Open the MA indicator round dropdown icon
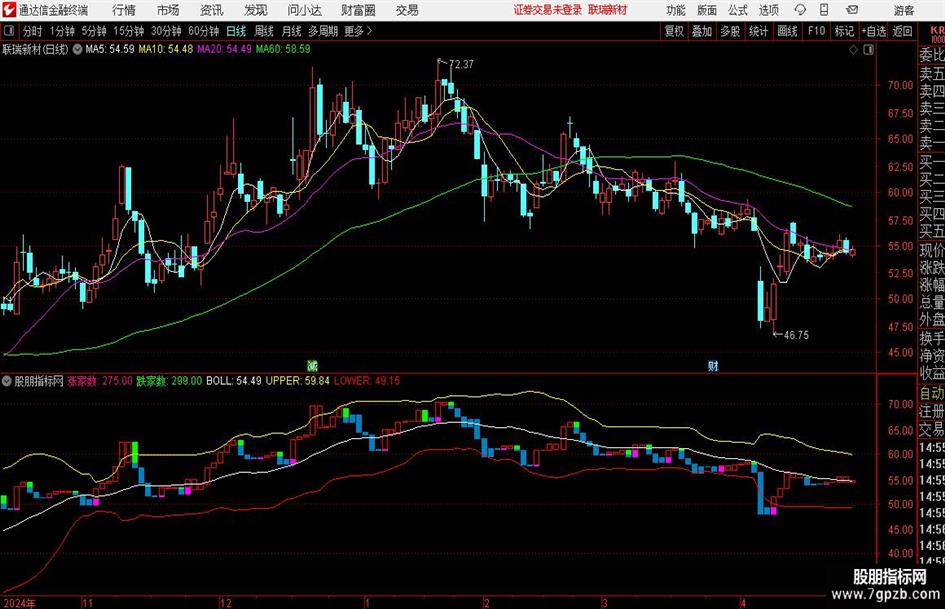 pyautogui.click(x=77, y=49)
